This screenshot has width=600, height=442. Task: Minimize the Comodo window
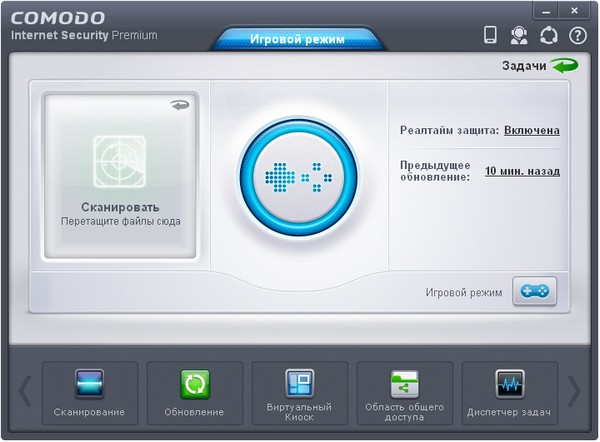[546, 11]
